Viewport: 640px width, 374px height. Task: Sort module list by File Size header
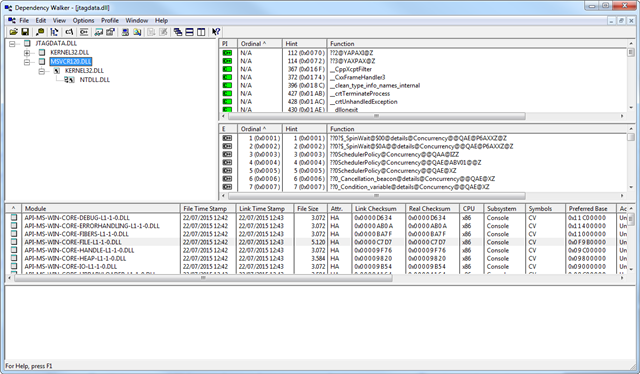click(310, 209)
